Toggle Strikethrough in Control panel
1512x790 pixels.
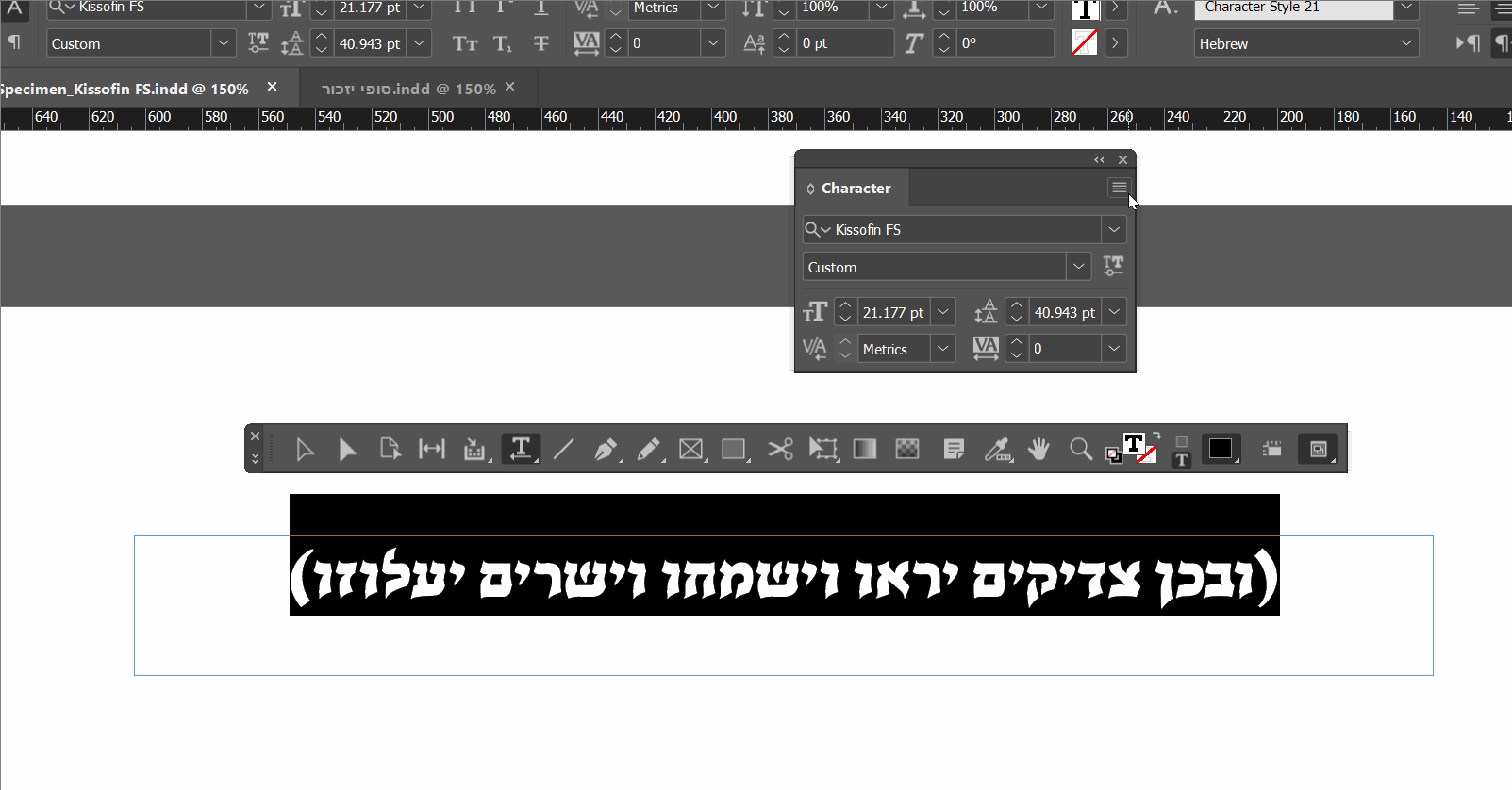point(540,43)
